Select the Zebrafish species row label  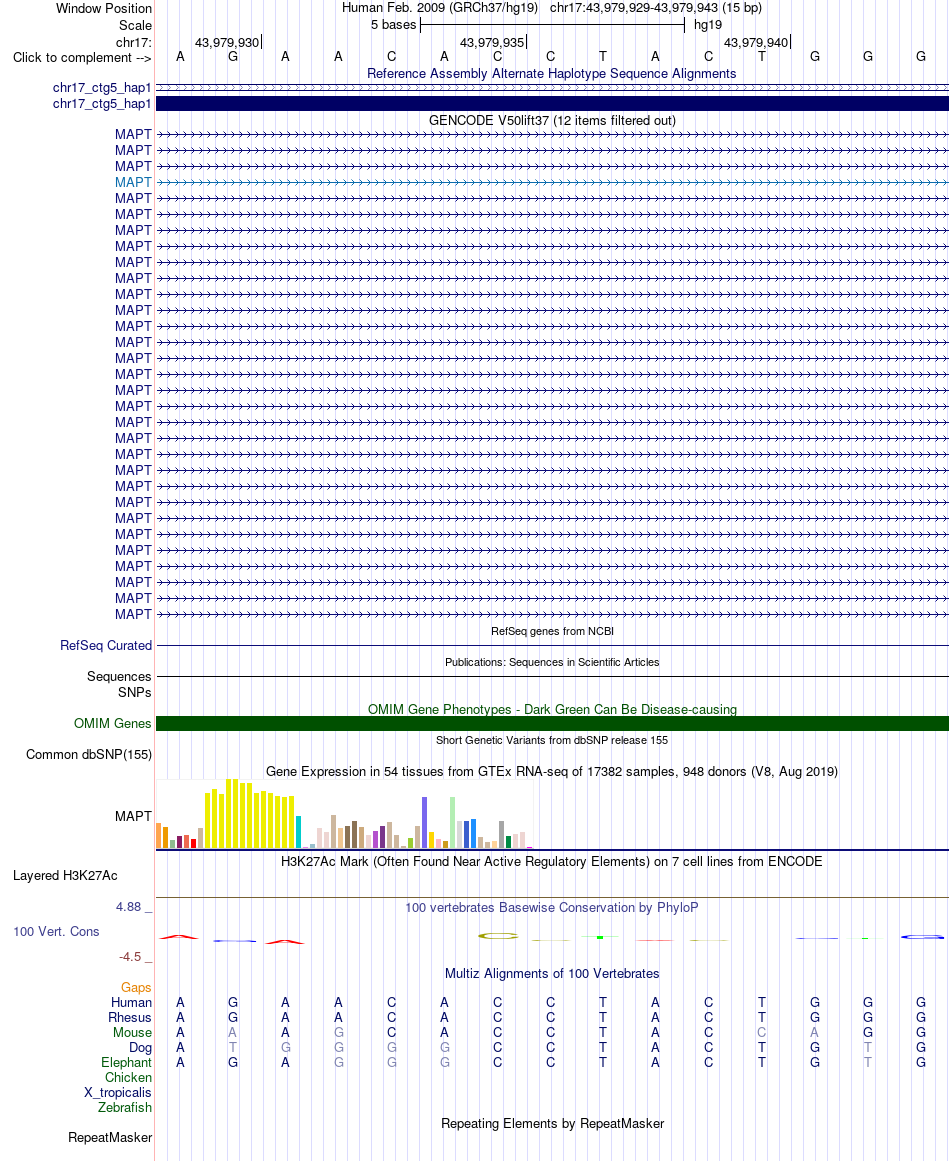124,1108
